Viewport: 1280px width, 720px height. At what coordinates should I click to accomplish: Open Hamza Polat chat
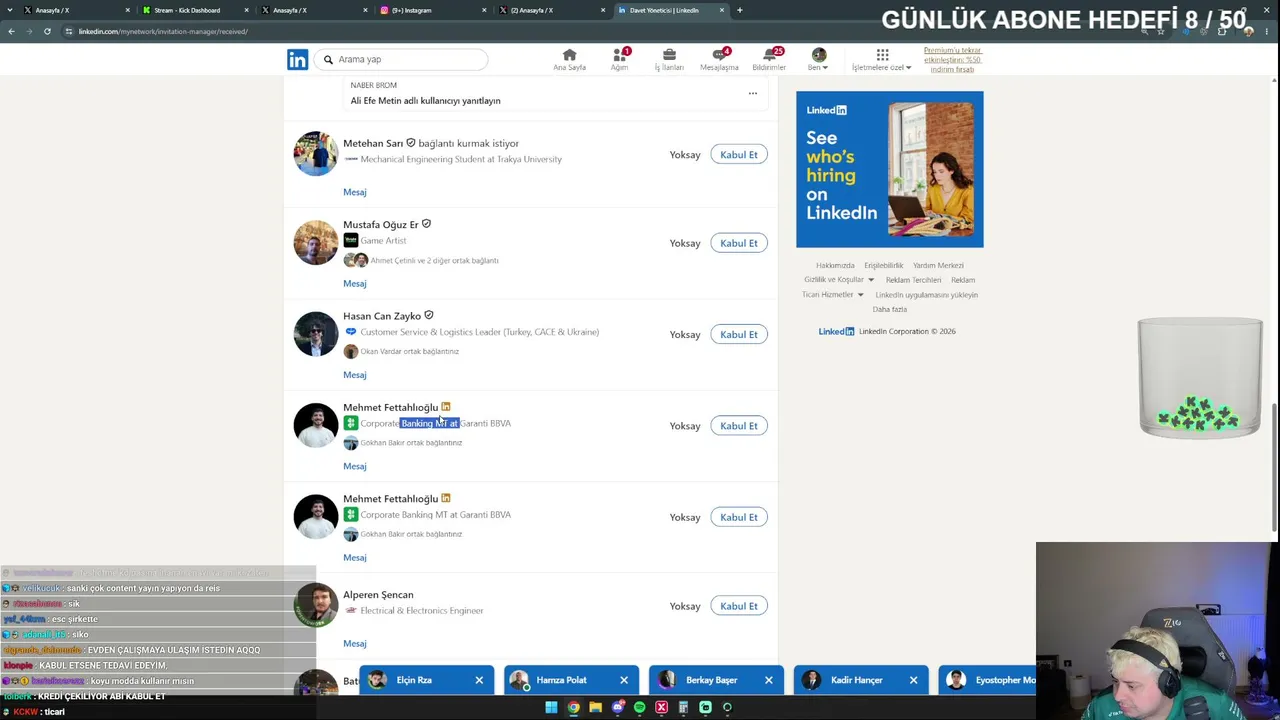tap(561, 680)
